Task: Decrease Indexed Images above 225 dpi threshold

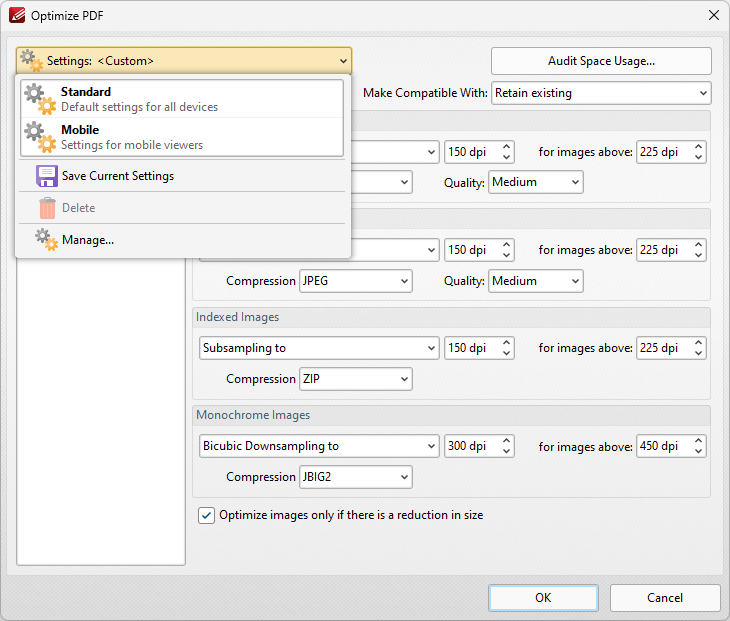Action: (x=698, y=353)
